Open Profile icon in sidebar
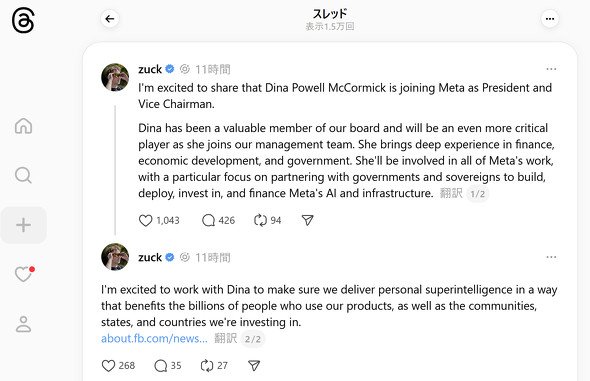Image resolution: width=590 pixels, height=381 pixels. (x=23, y=324)
